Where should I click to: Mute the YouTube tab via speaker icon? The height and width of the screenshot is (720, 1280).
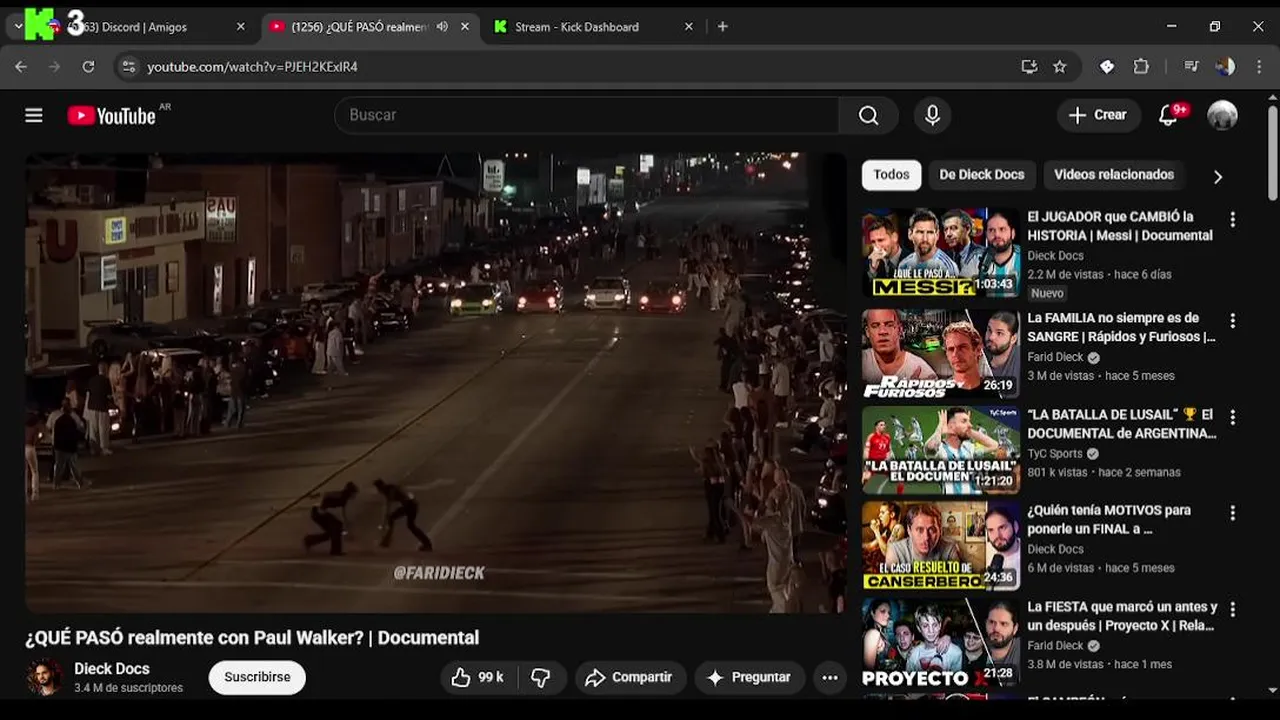(442, 27)
